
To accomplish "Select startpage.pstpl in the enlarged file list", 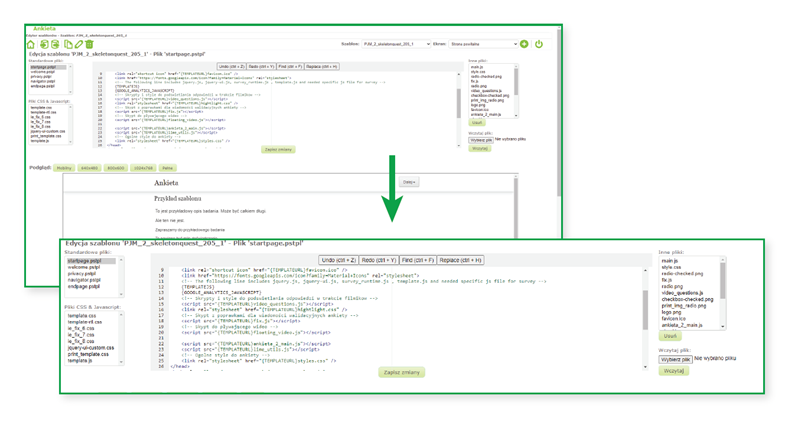I will pos(91,261).
